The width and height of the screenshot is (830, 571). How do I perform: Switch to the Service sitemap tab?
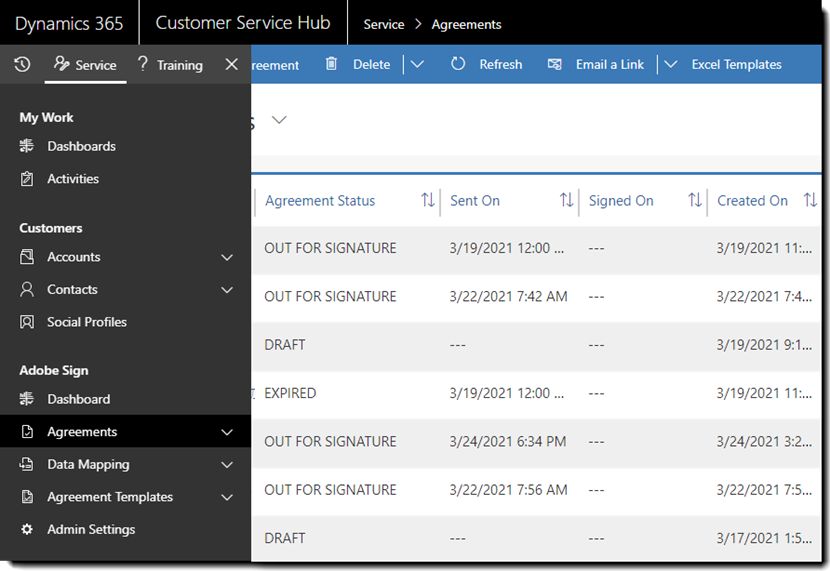pyautogui.click(x=85, y=65)
